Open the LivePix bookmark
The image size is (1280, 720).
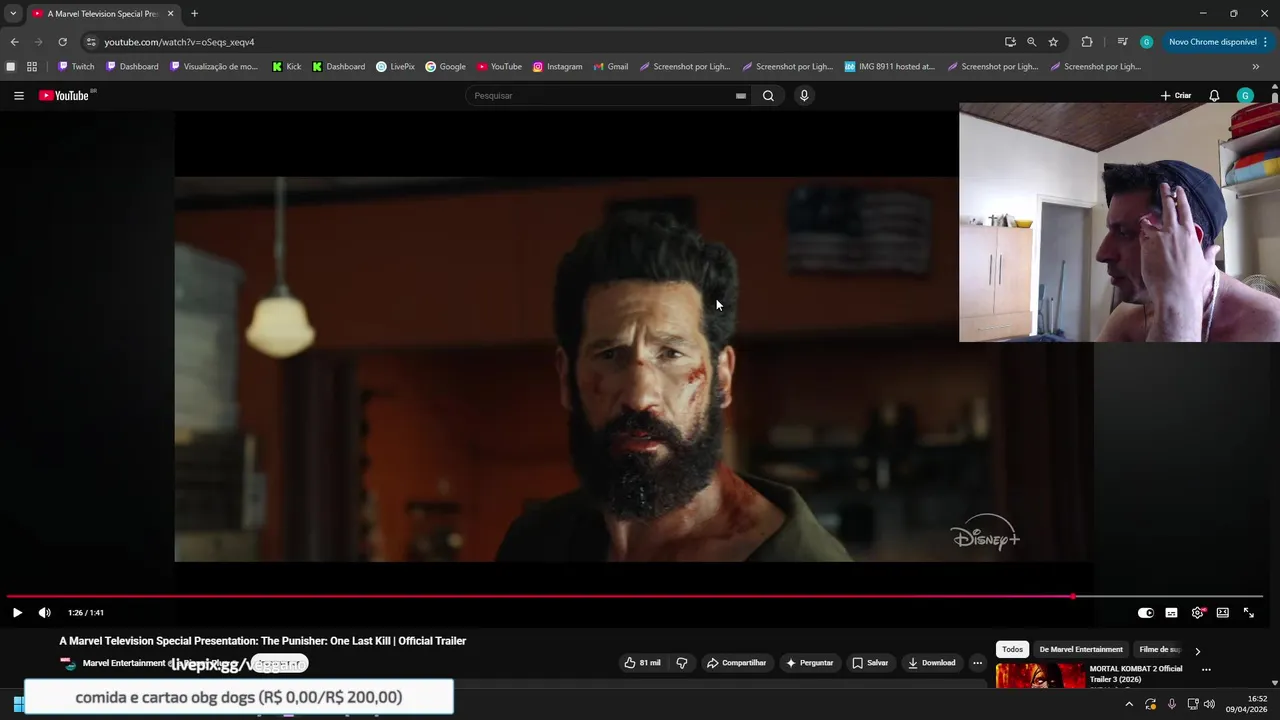point(395,67)
